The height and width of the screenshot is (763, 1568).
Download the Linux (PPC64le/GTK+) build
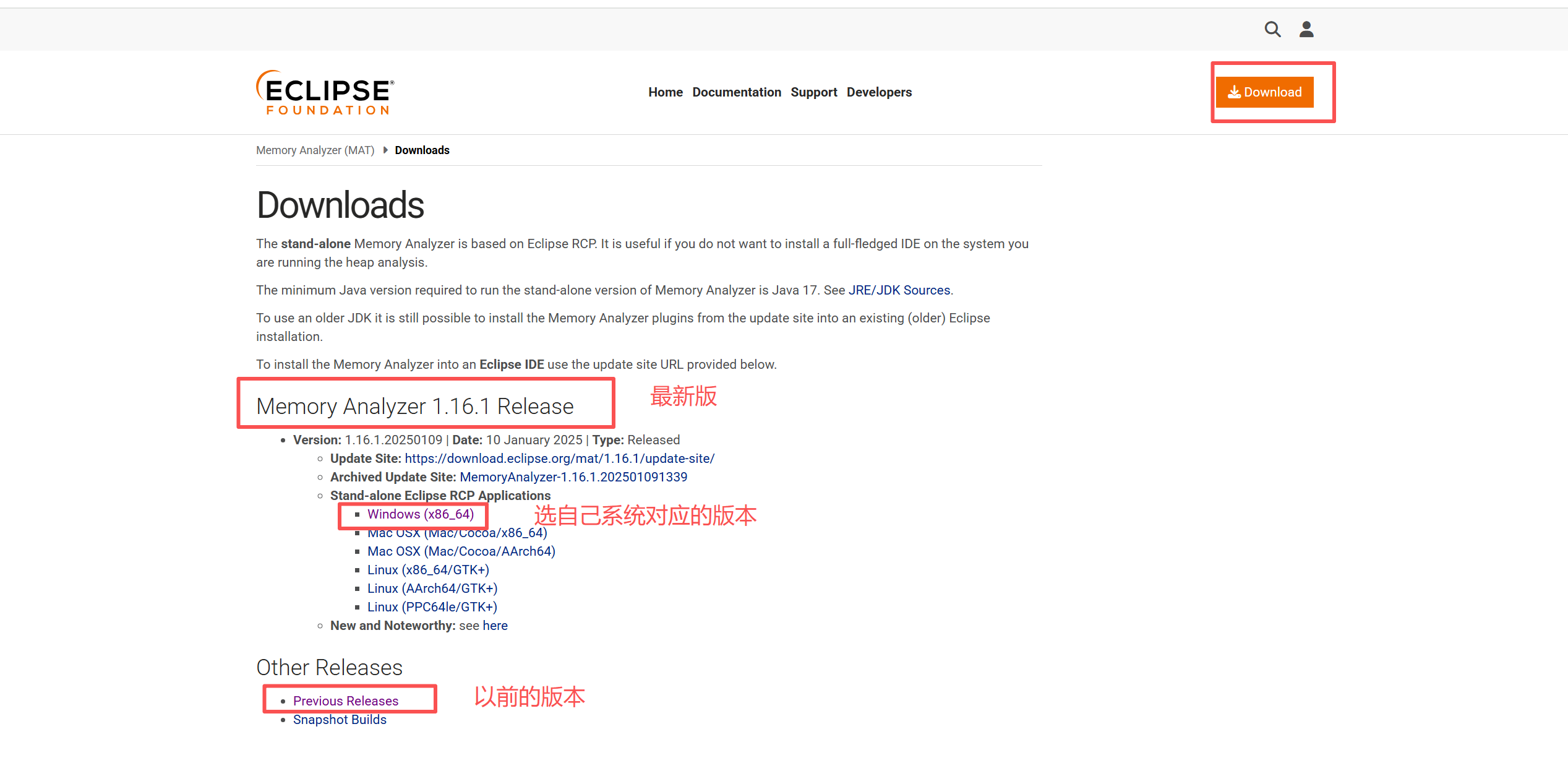[432, 607]
